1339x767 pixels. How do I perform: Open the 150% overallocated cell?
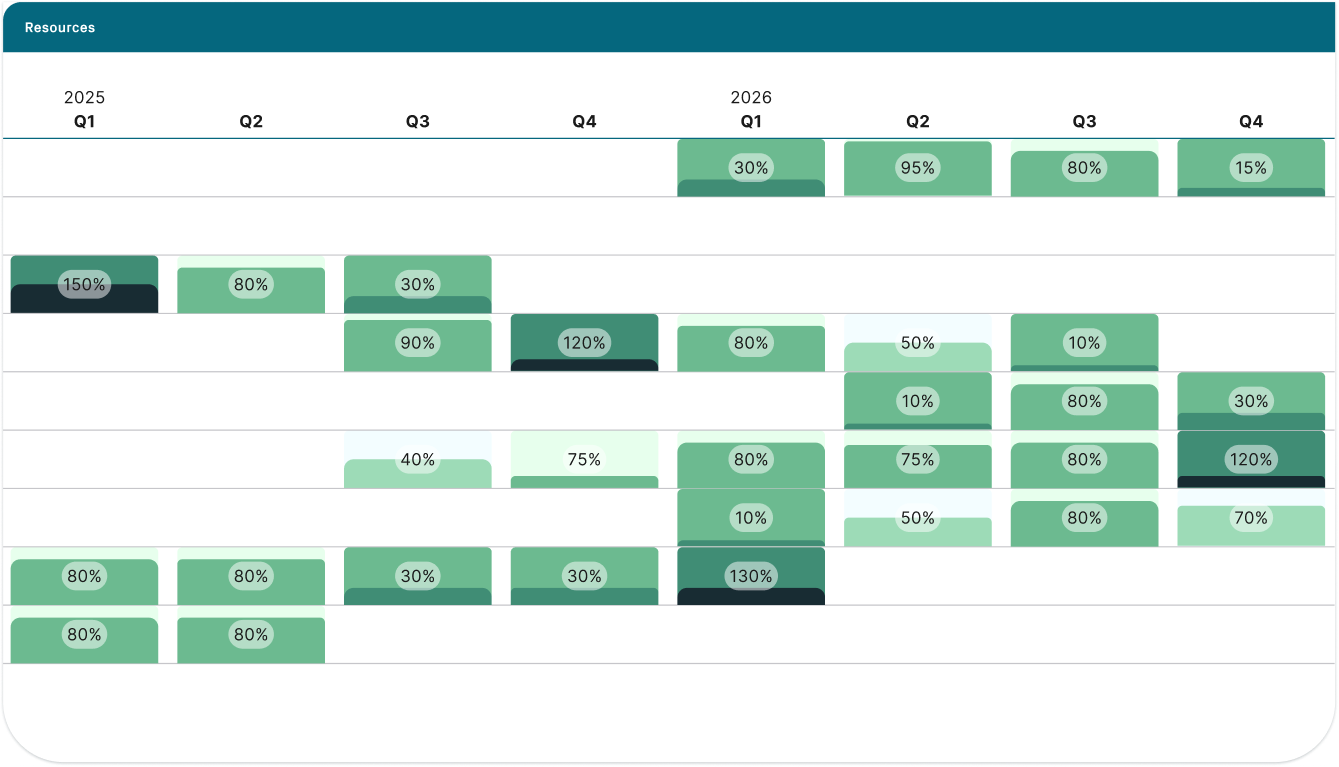84,285
